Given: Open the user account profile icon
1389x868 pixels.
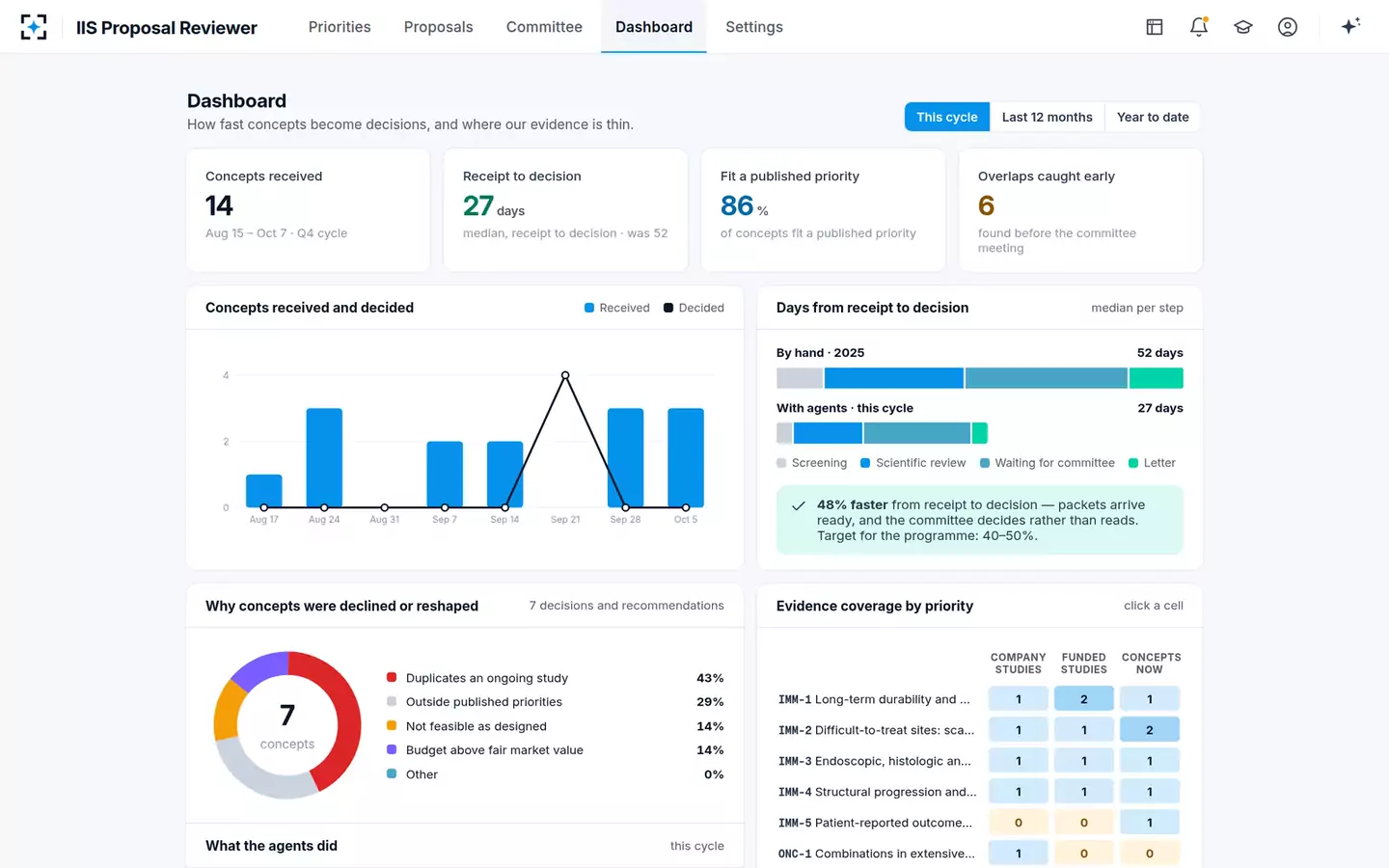Looking at the screenshot, I should tap(1288, 27).
